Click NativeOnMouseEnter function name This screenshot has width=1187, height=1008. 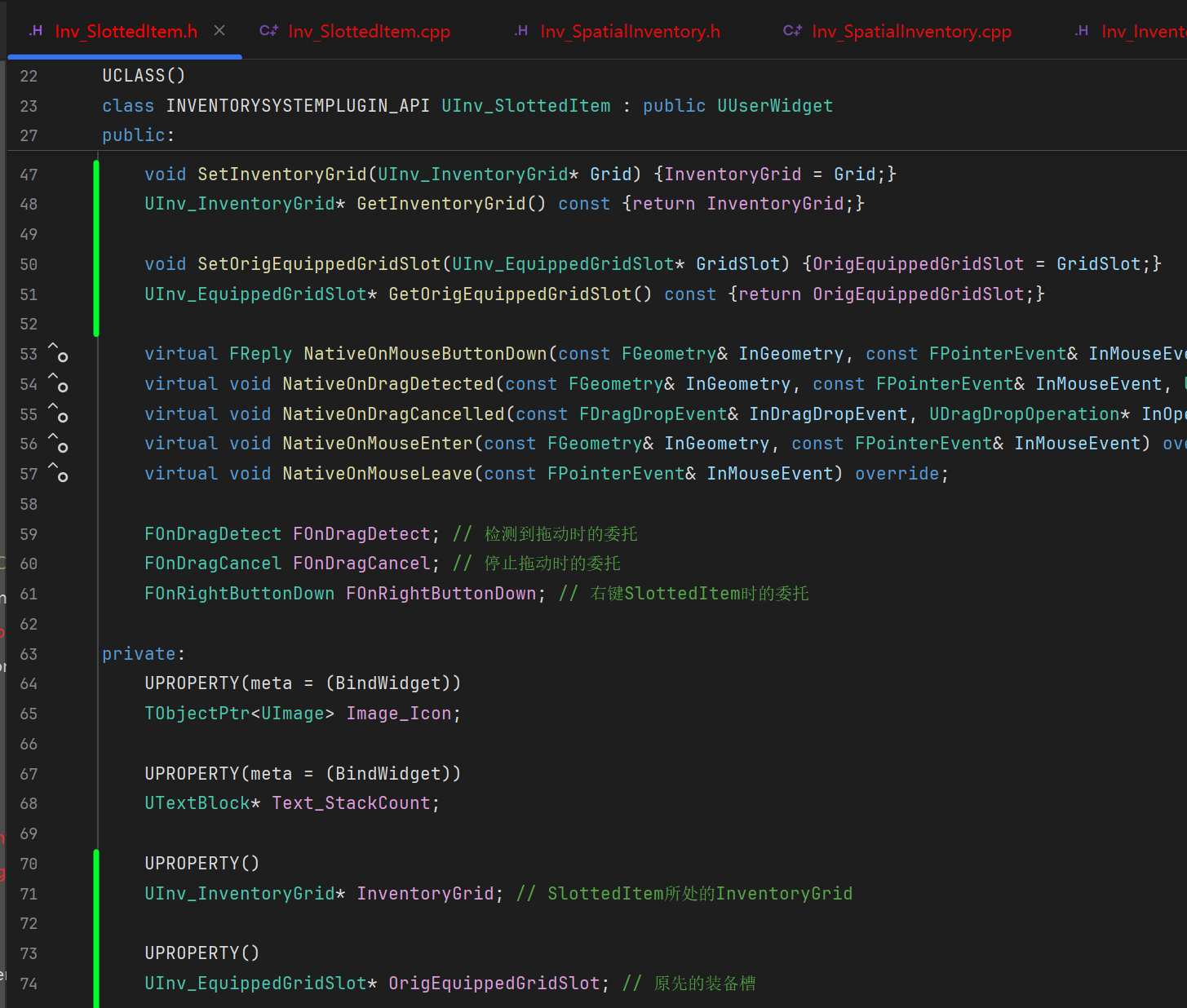(378, 443)
